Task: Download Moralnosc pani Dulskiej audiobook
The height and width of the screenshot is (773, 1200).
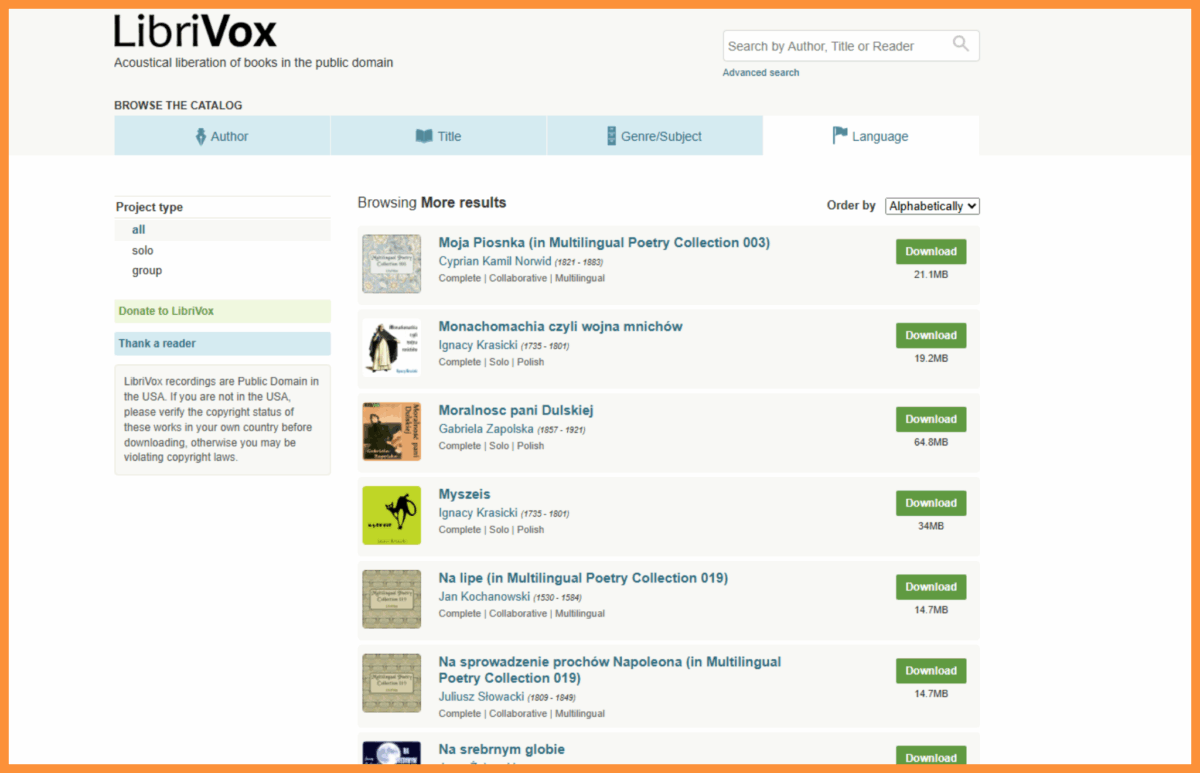Action: click(931, 420)
